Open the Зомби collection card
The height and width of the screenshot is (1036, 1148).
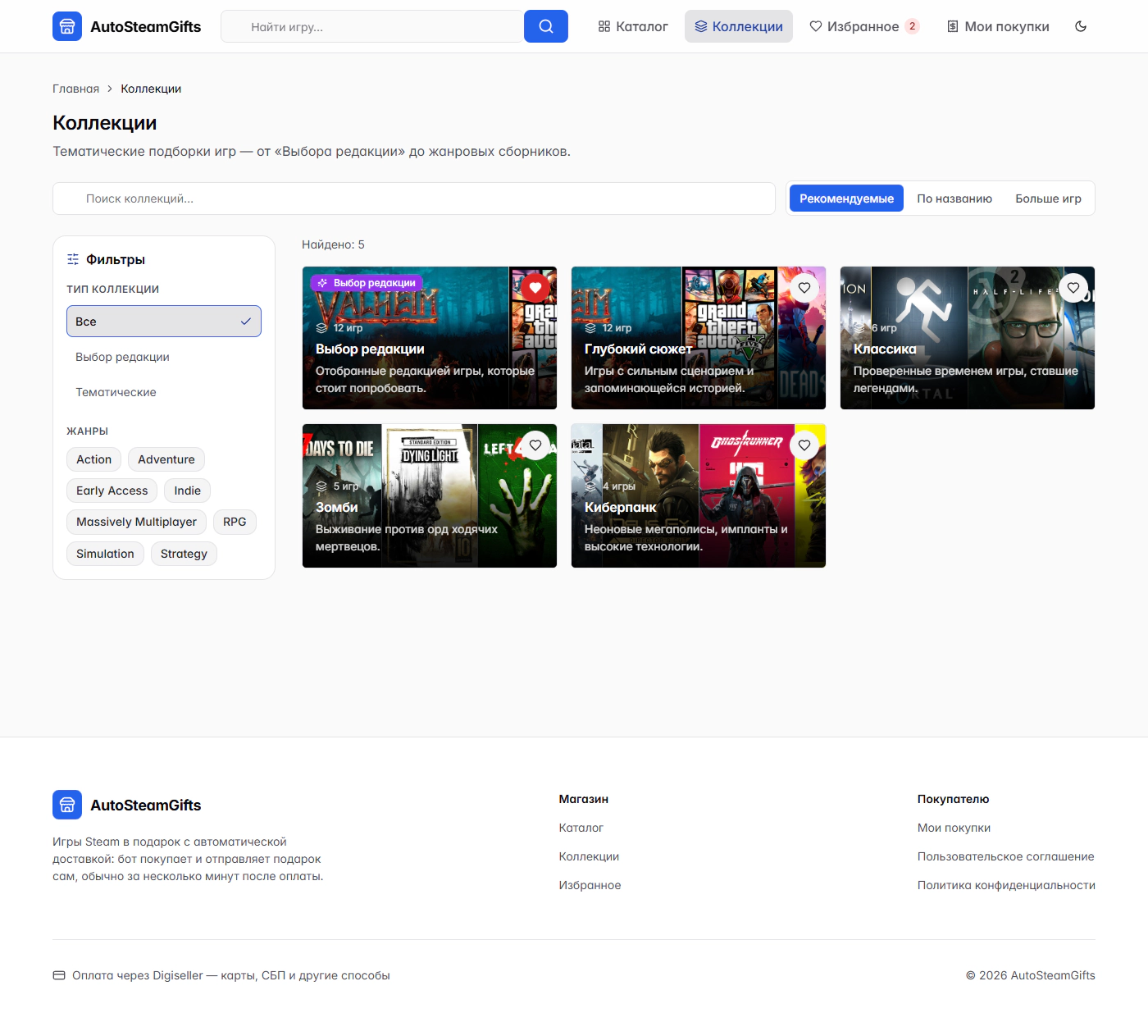(x=430, y=495)
